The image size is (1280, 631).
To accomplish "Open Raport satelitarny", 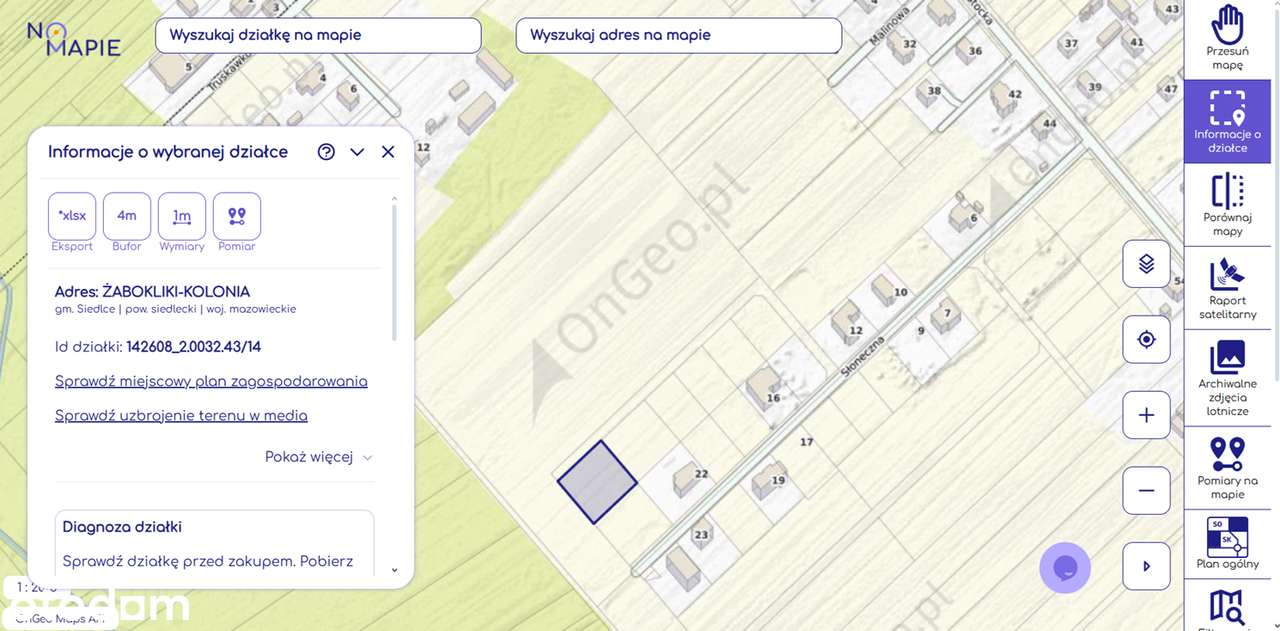I will point(1227,288).
